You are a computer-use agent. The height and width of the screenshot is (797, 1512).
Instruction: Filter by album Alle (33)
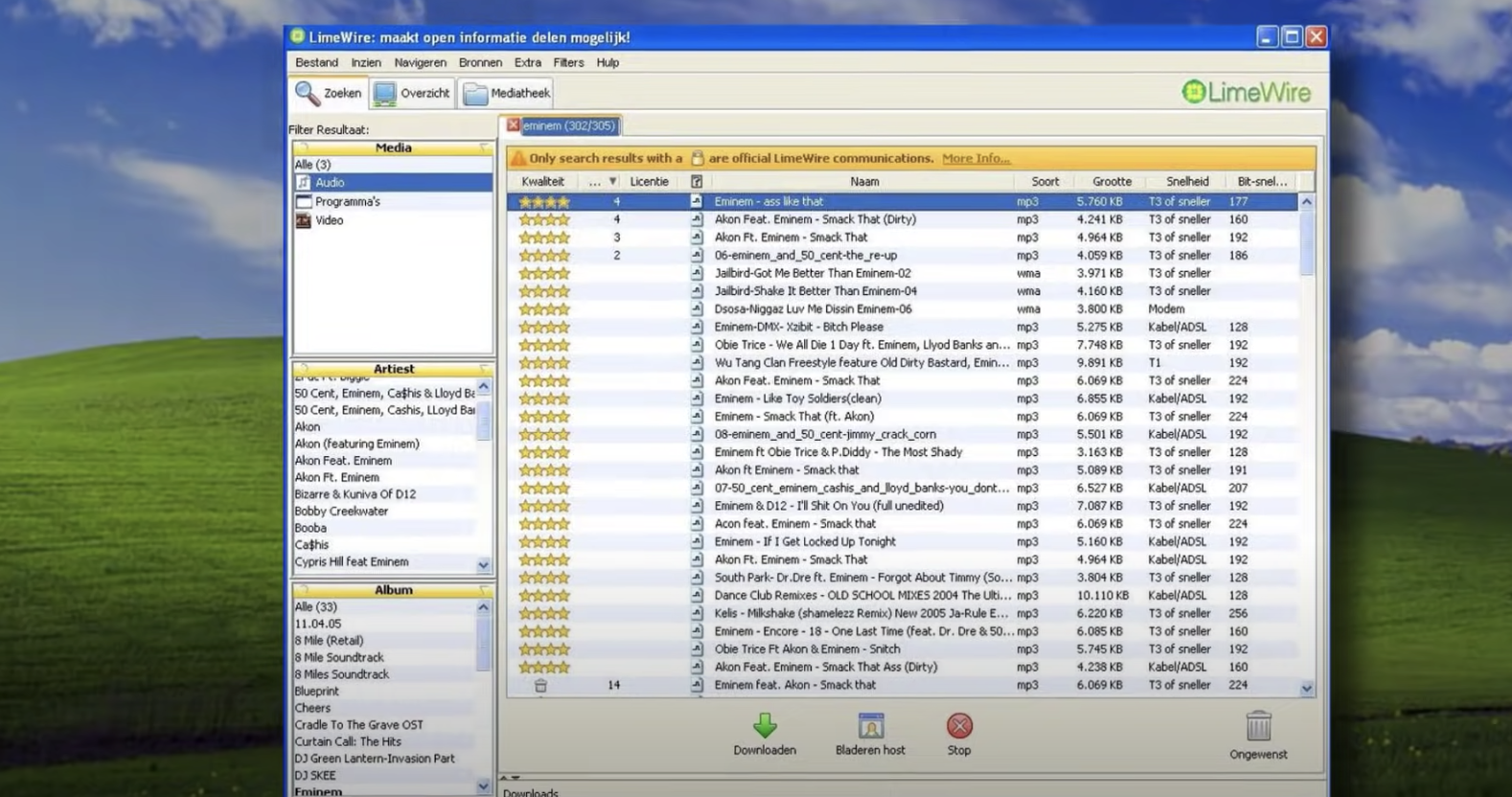tap(315, 606)
